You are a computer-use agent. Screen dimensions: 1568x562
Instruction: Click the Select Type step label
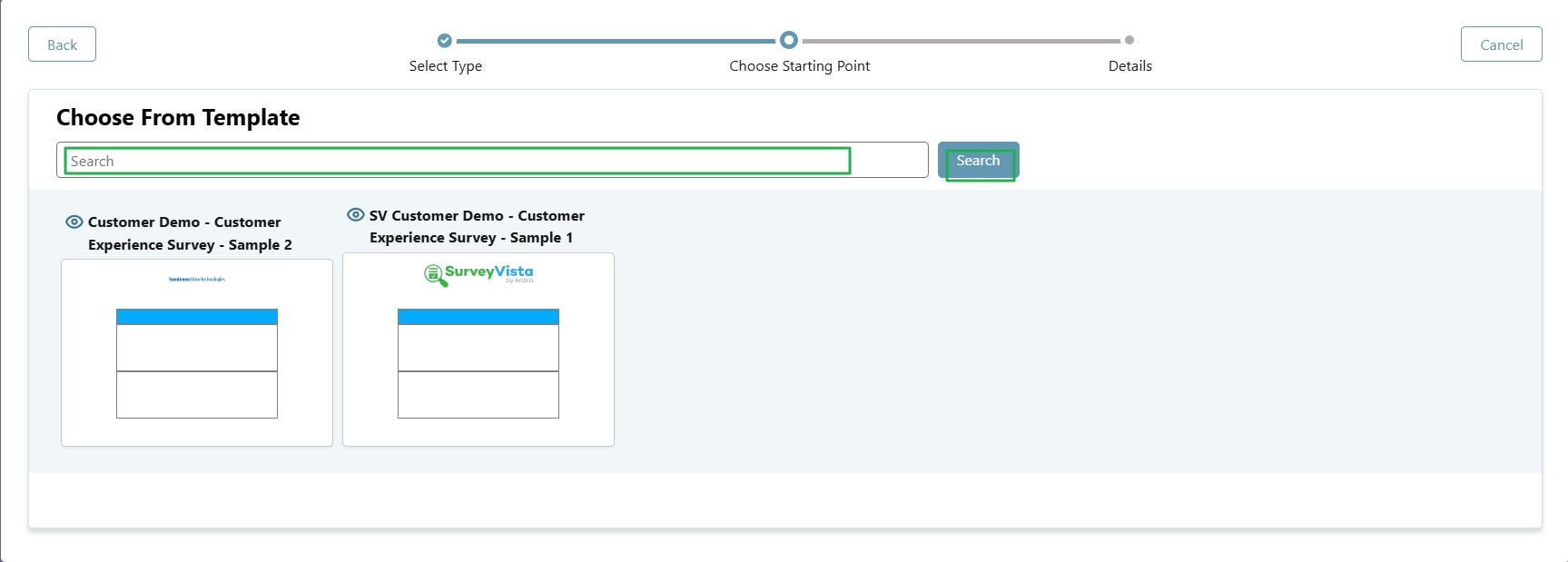pos(445,65)
